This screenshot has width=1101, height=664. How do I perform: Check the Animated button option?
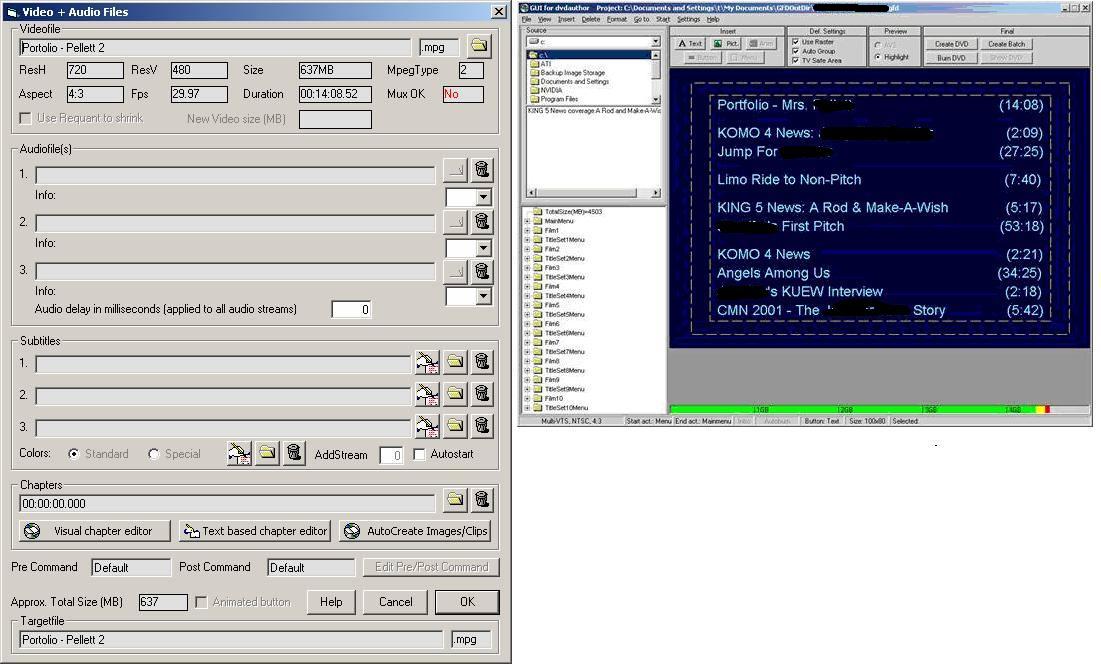[201, 602]
